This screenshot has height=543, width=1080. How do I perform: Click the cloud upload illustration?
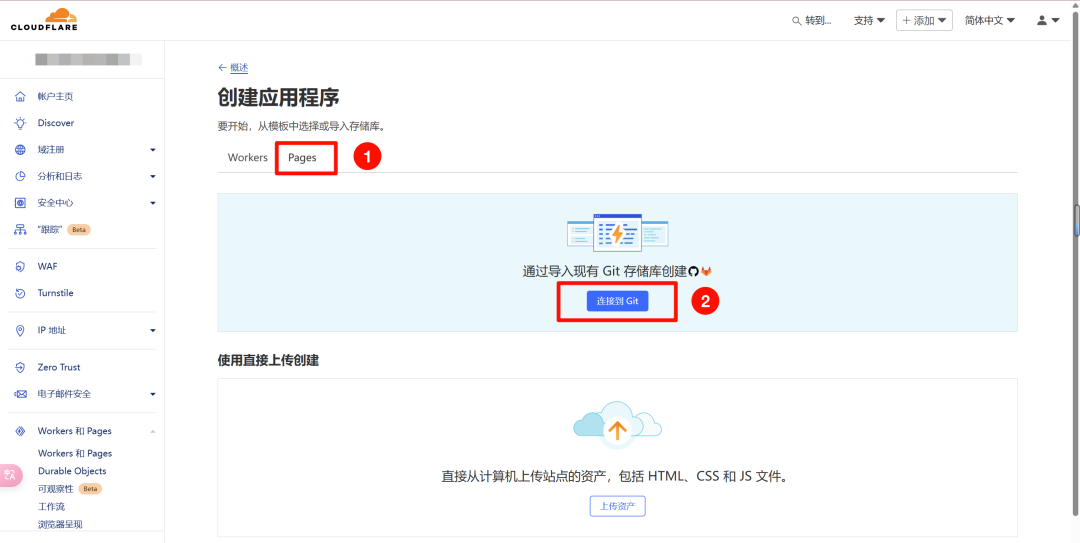pyautogui.click(x=617, y=425)
